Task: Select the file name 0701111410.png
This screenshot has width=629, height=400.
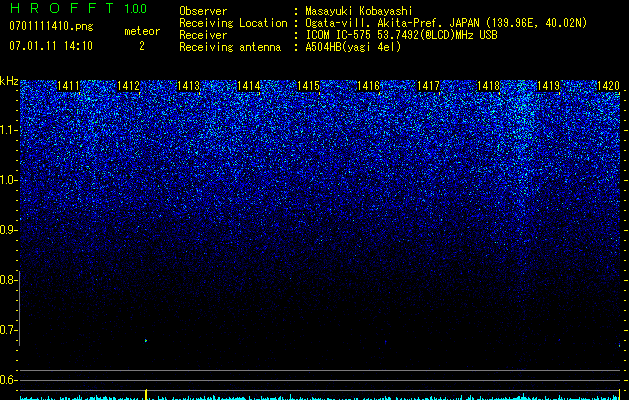Action: point(51,26)
